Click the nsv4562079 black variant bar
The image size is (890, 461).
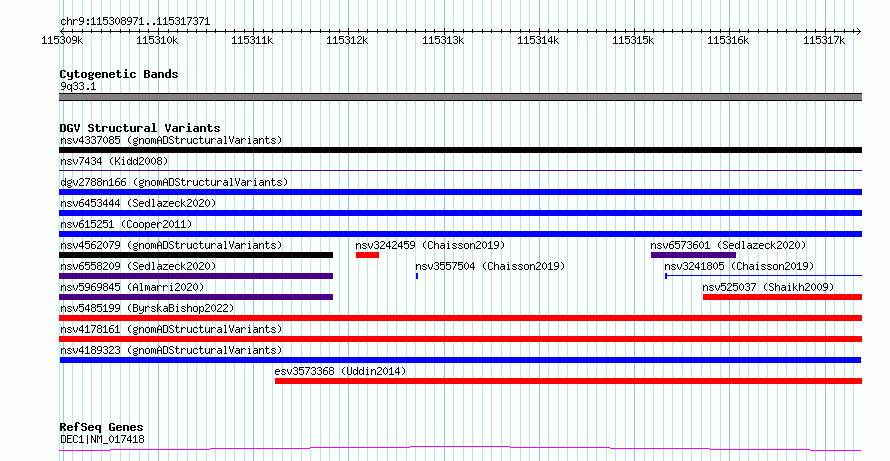(196, 255)
